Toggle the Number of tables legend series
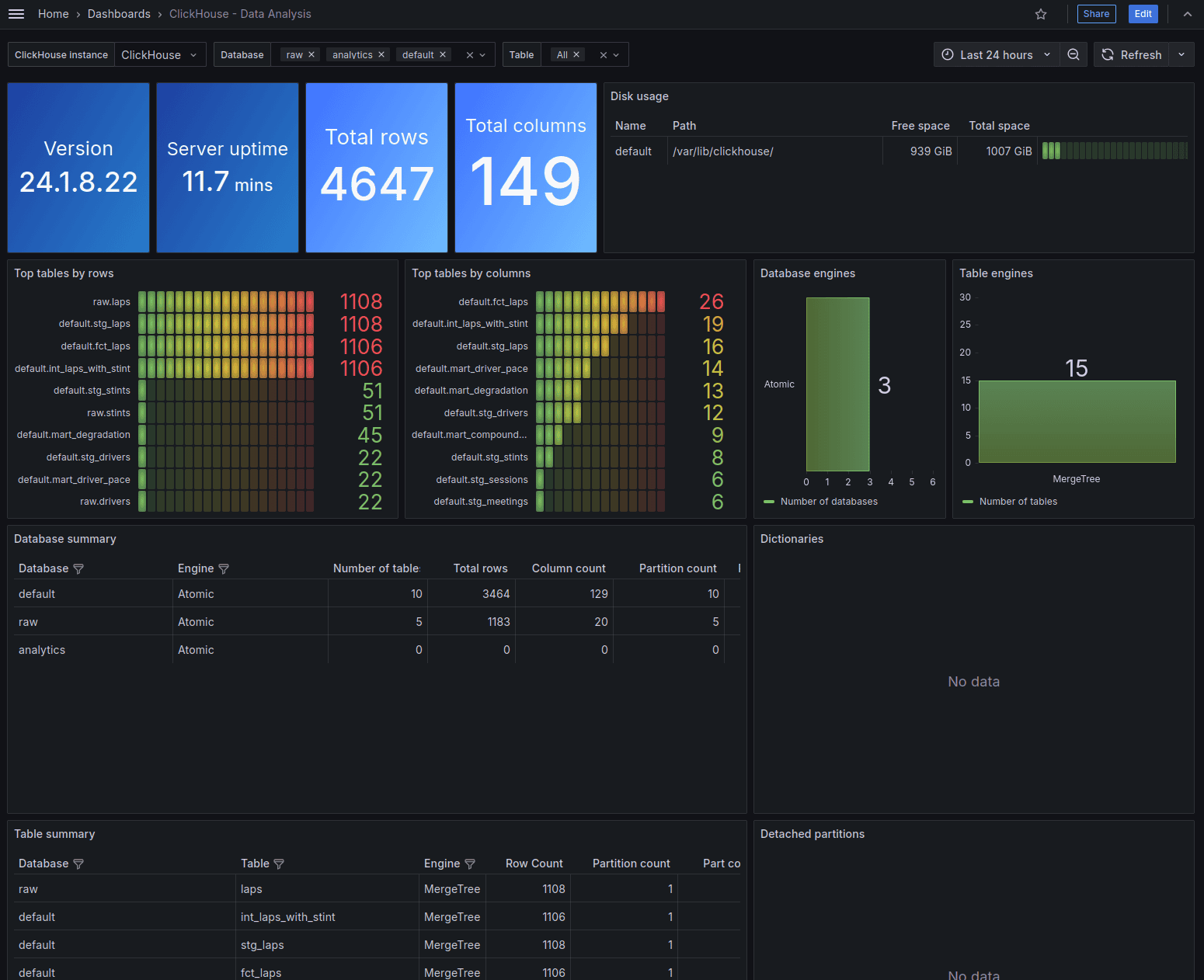 (1018, 502)
